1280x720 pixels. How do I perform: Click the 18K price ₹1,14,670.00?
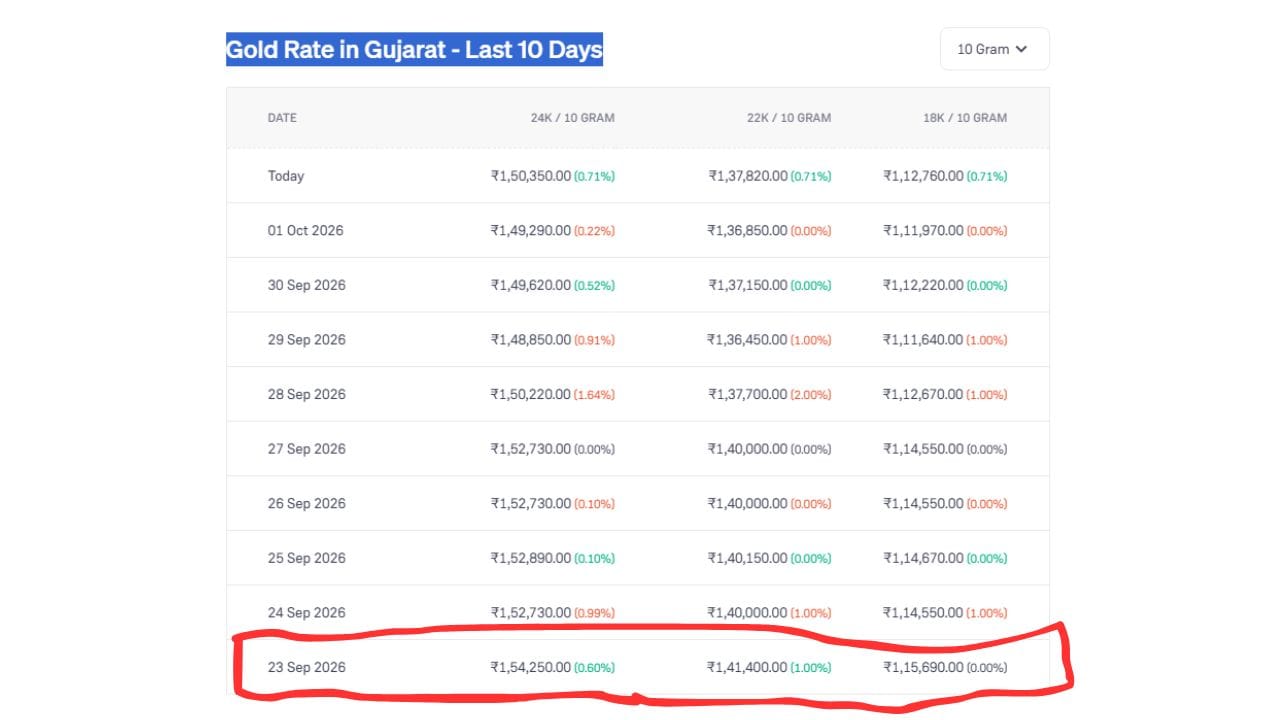tap(923, 558)
